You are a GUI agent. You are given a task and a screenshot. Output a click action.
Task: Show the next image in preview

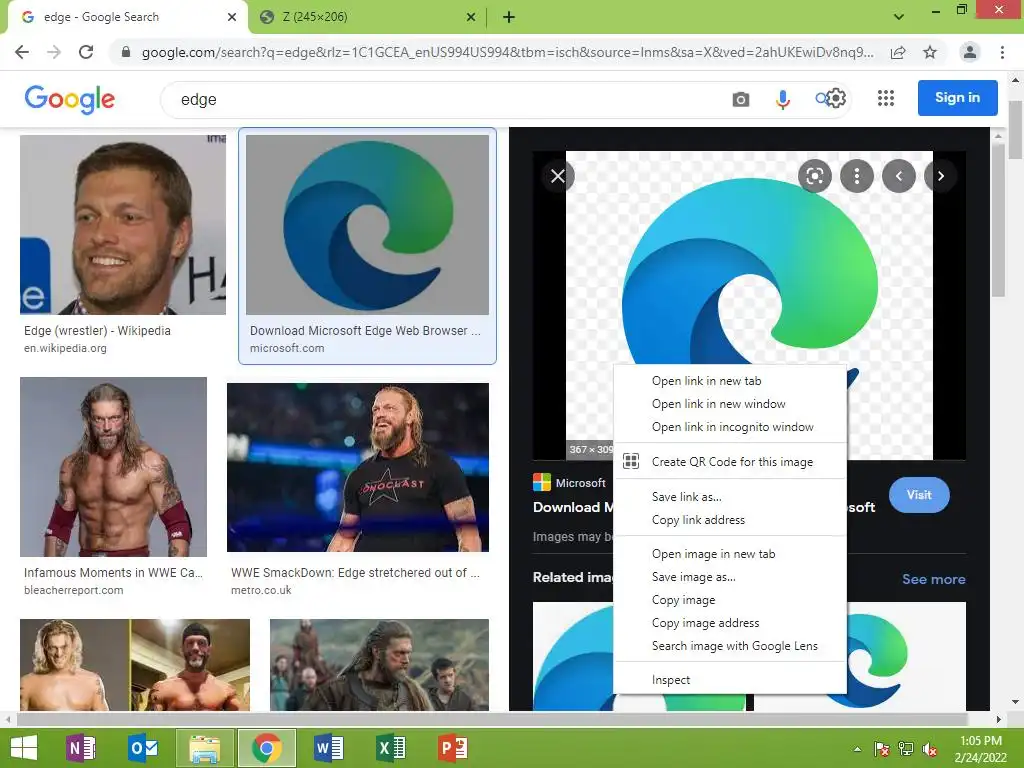[x=940, y=176]
